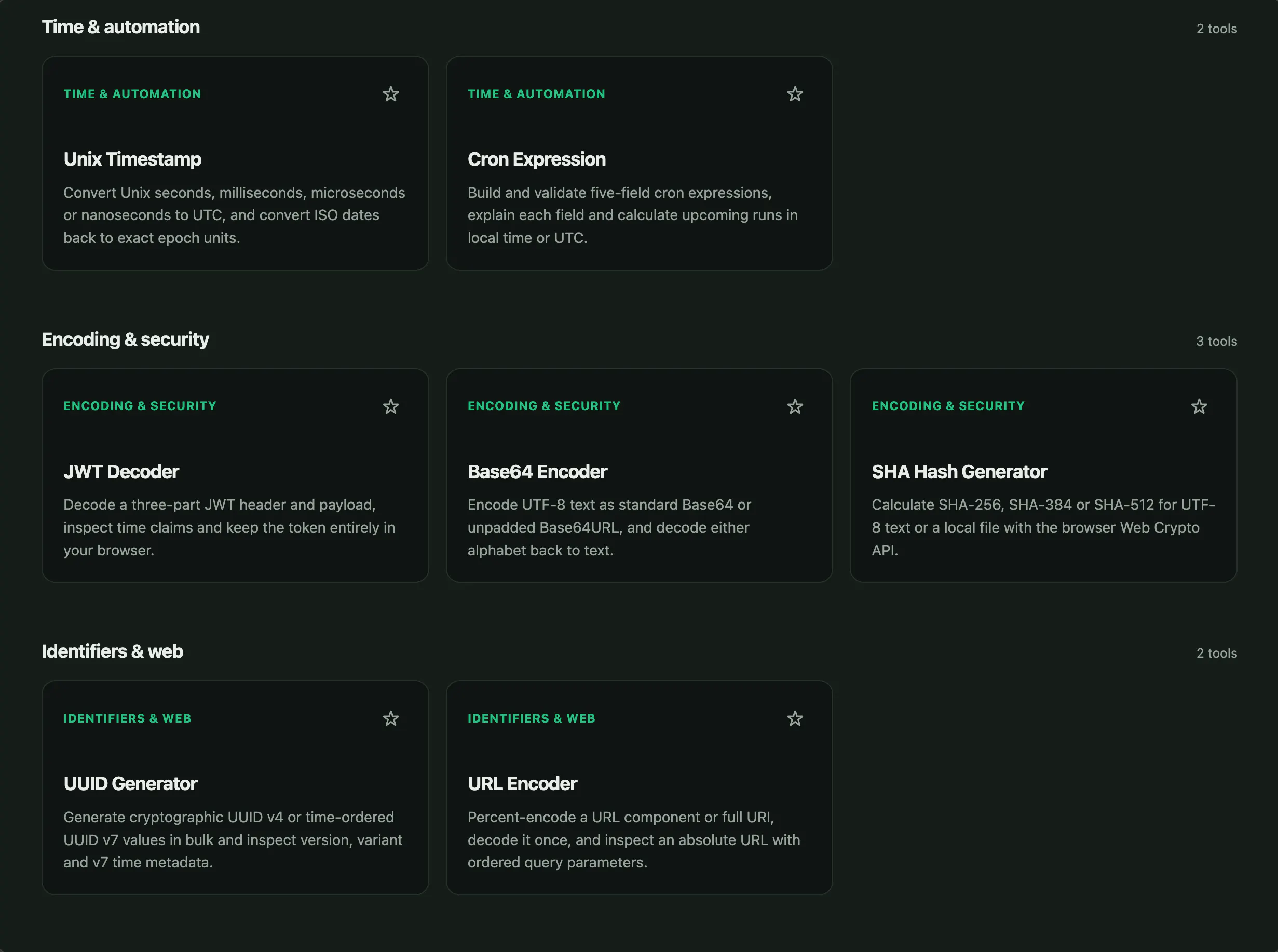
Task: Click the Base64 Encoder card category label
Action: (544, 406)
